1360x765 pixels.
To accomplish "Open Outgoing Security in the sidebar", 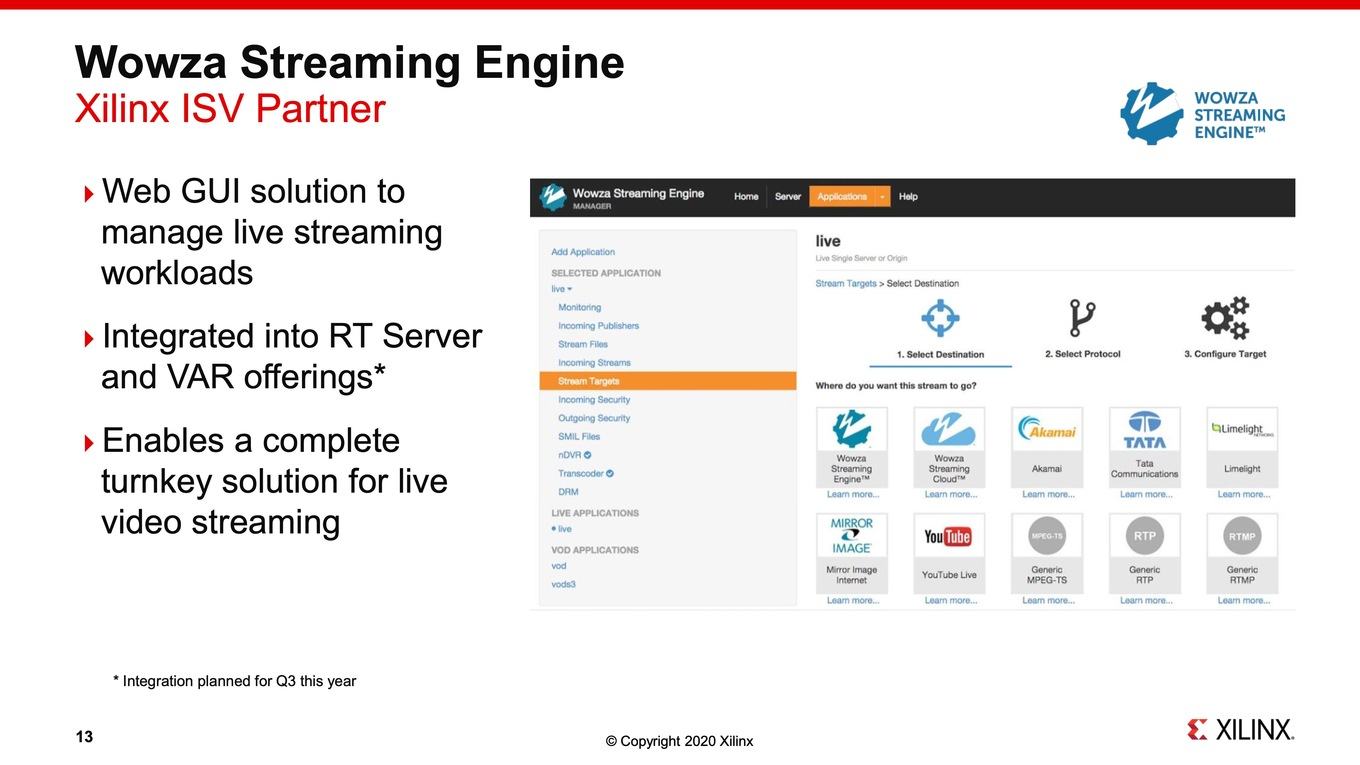I will 594,418.
